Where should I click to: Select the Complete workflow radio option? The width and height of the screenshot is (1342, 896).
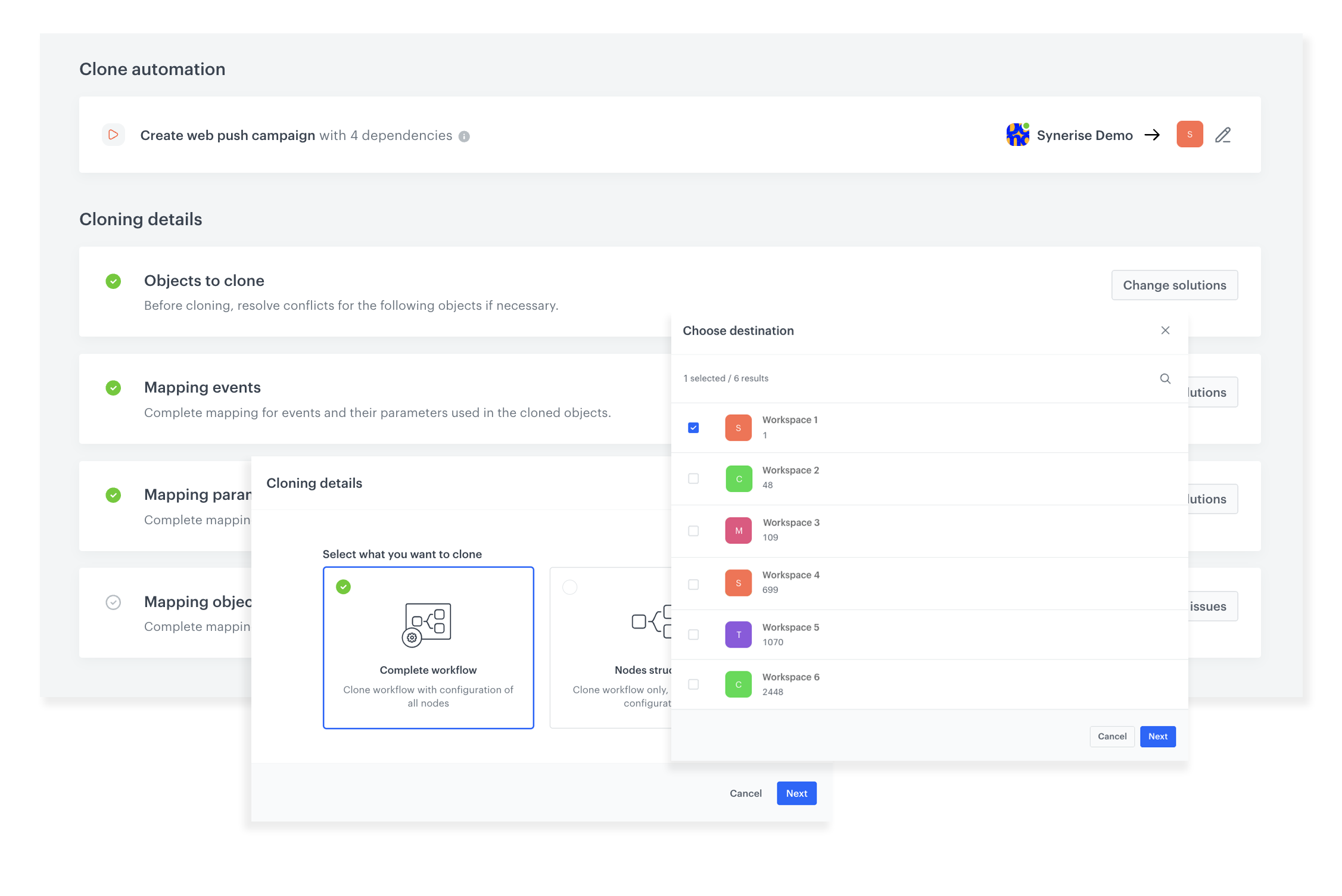[343, 587]
